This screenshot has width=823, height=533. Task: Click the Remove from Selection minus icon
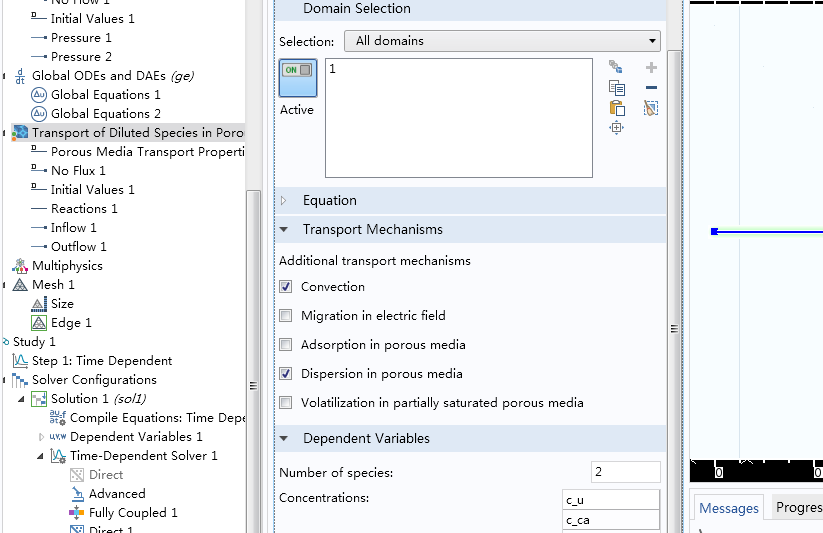[x=651, y=87]
